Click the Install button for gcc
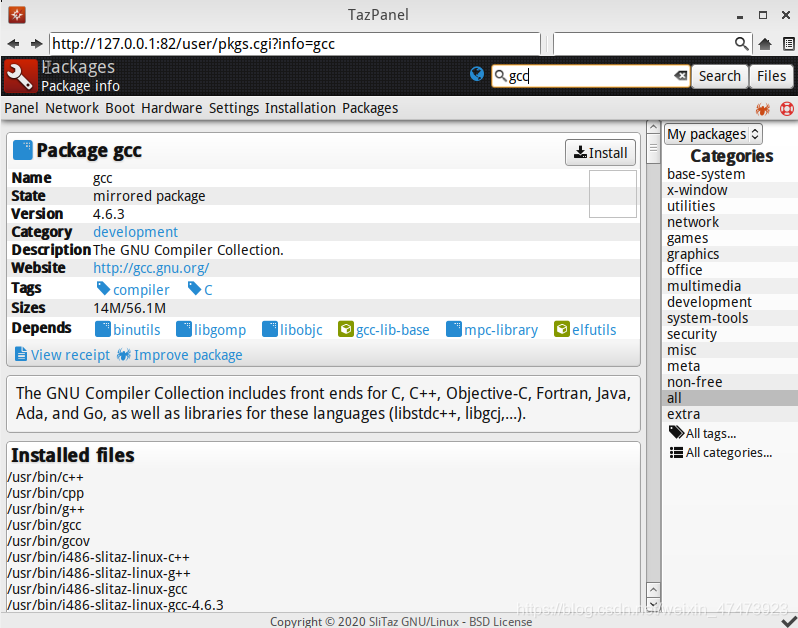Image resolution: width=798 pixels, height=628 pixels. click(600, 153)
